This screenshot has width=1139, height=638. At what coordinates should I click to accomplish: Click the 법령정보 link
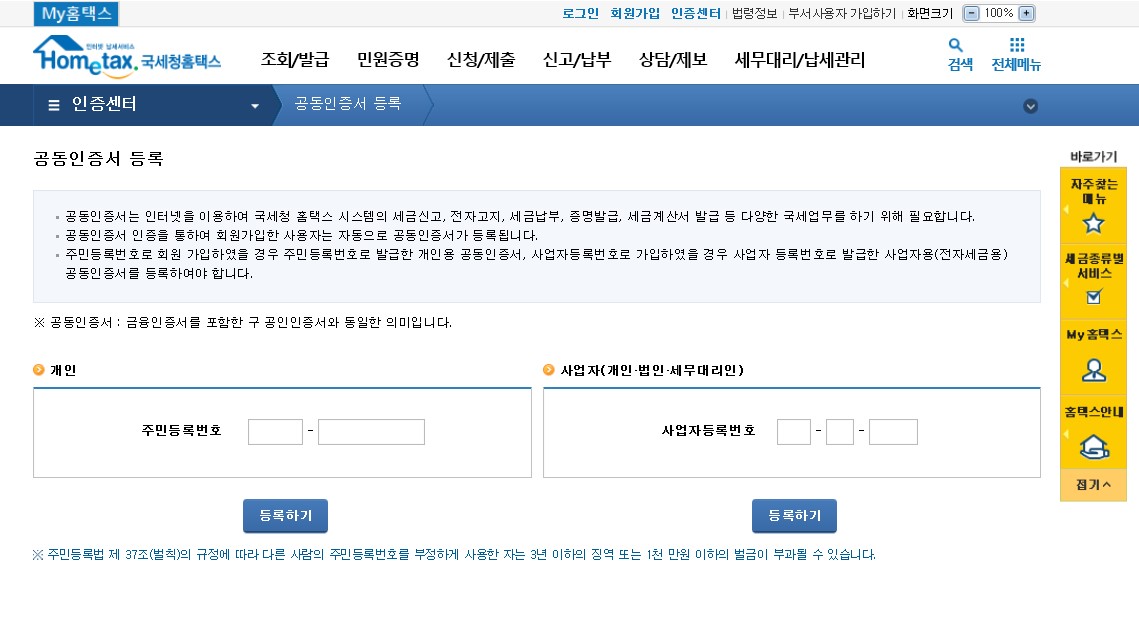pos(755,13)
